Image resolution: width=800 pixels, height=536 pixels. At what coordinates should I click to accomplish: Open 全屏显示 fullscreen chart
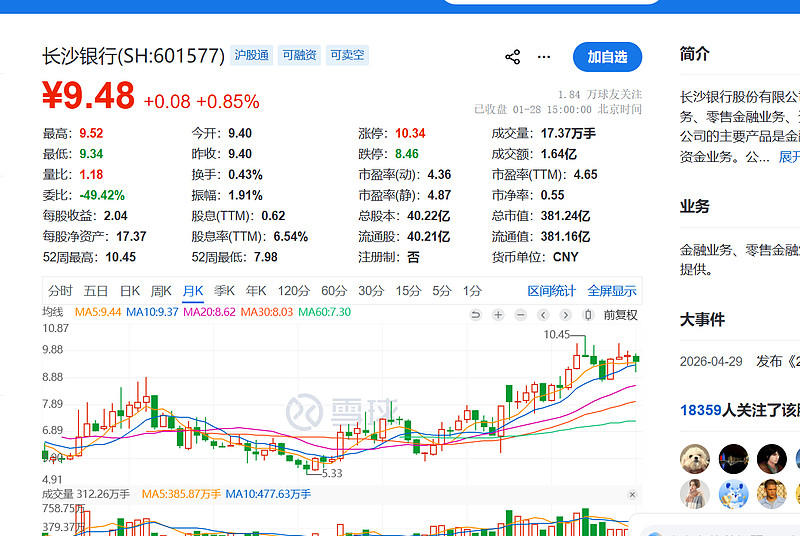612,291
